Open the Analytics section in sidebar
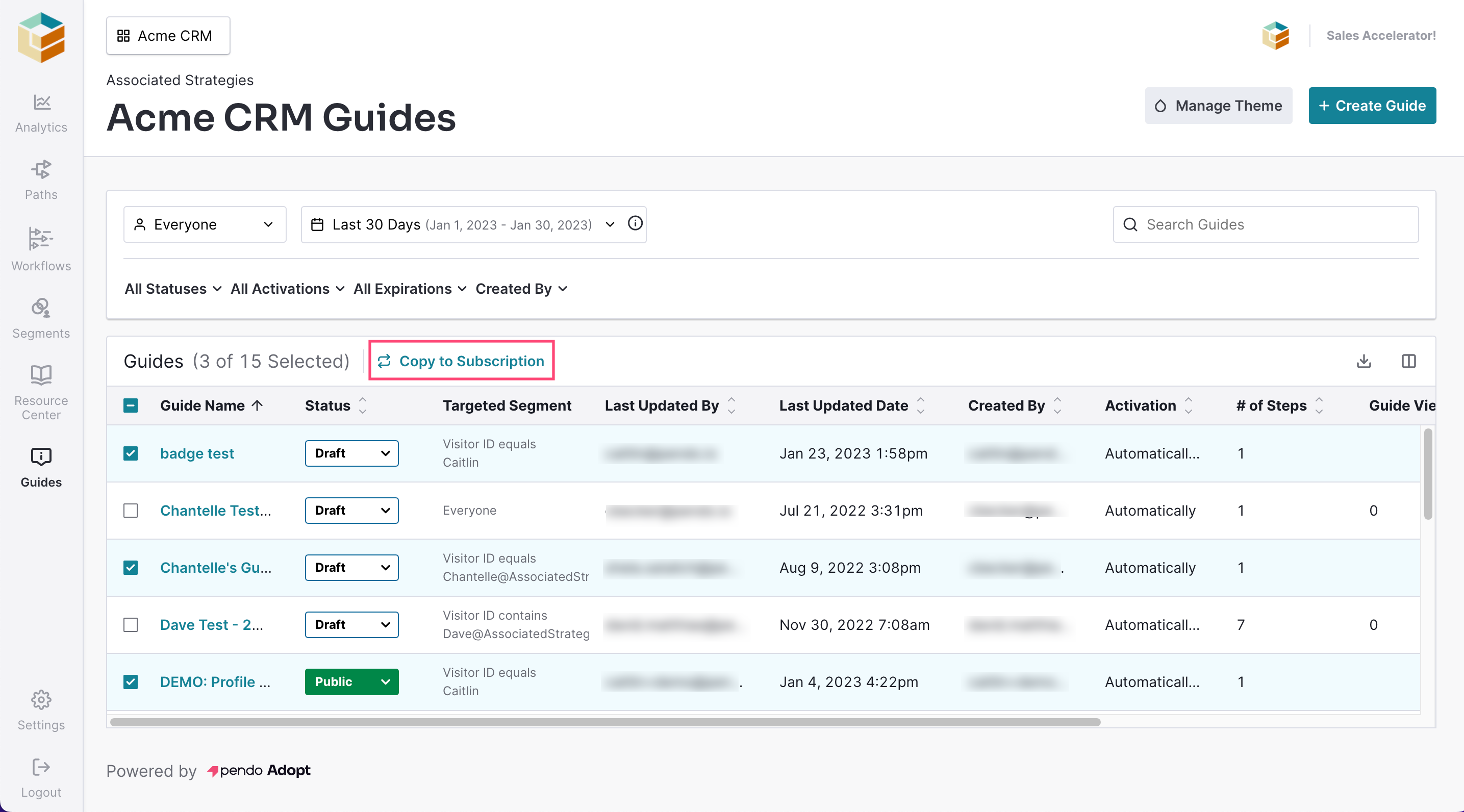This screenshot has height=812, width=1464. [41, 114]
